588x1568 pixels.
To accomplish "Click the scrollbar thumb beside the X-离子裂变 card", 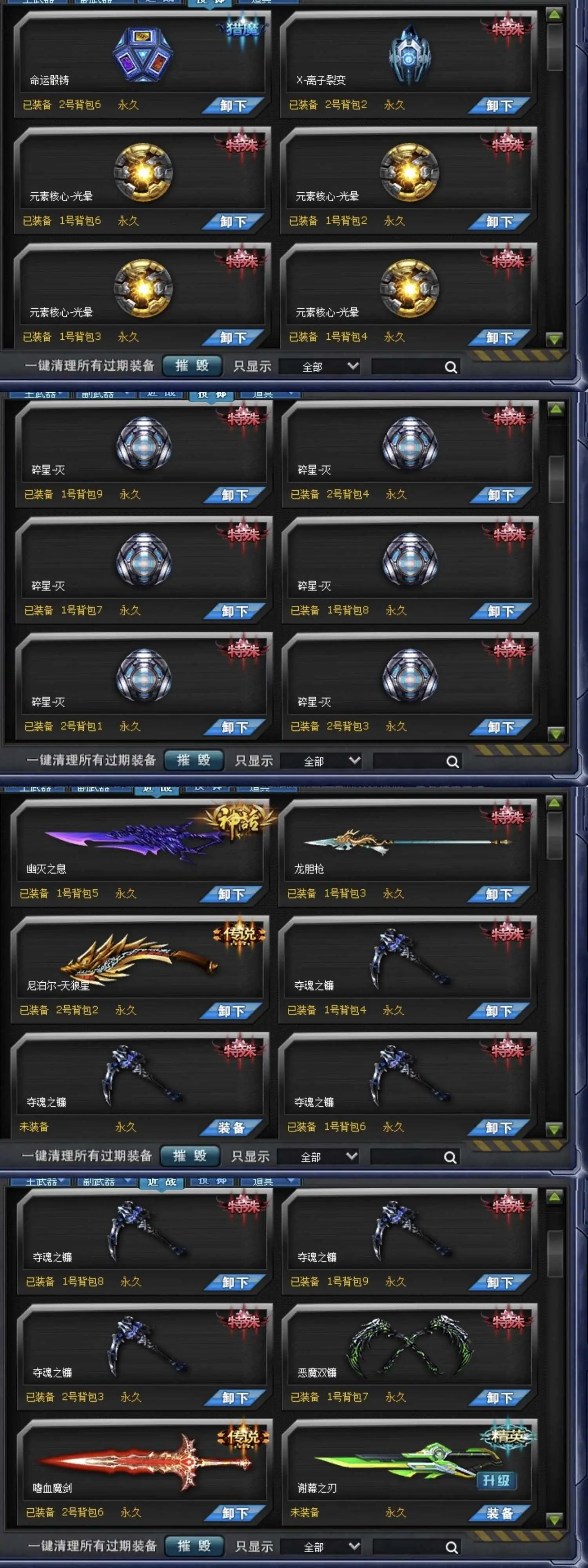I will click(x=554, y=47).
